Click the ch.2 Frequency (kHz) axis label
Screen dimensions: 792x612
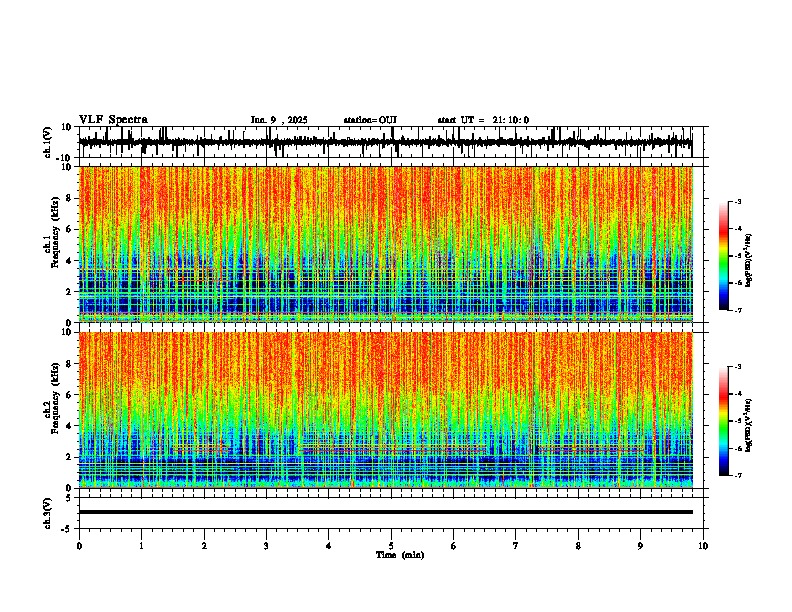(x=54, y=398)
